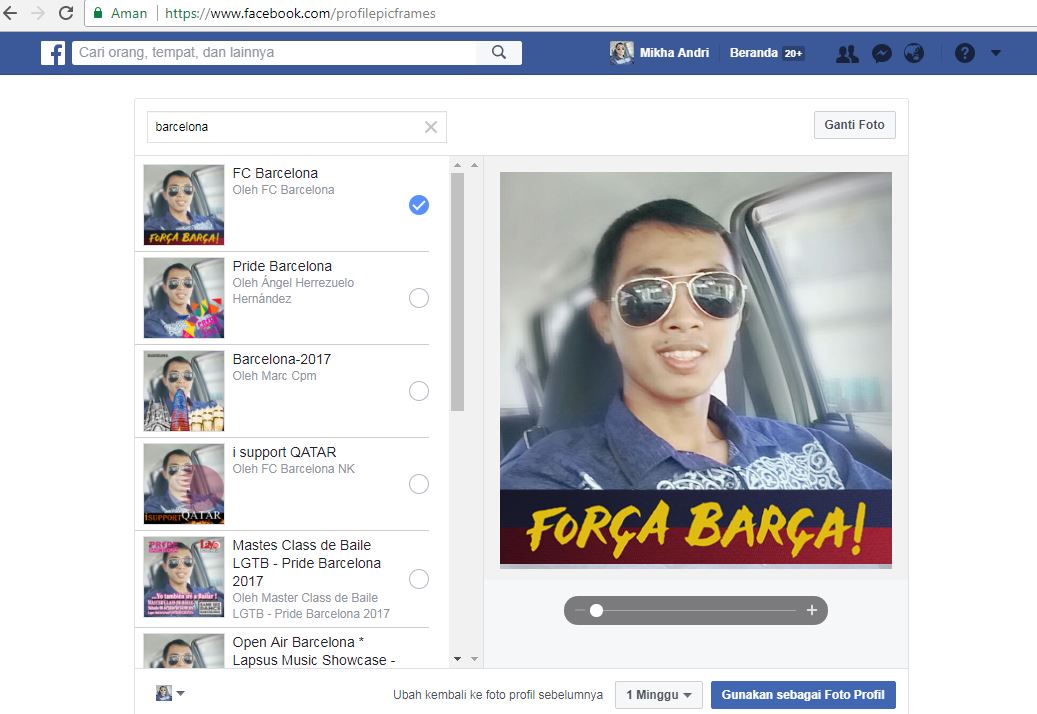The image size is (1037, 714).
Task: Open the profile switcher dropdown arrow
Action: (181, 694)
